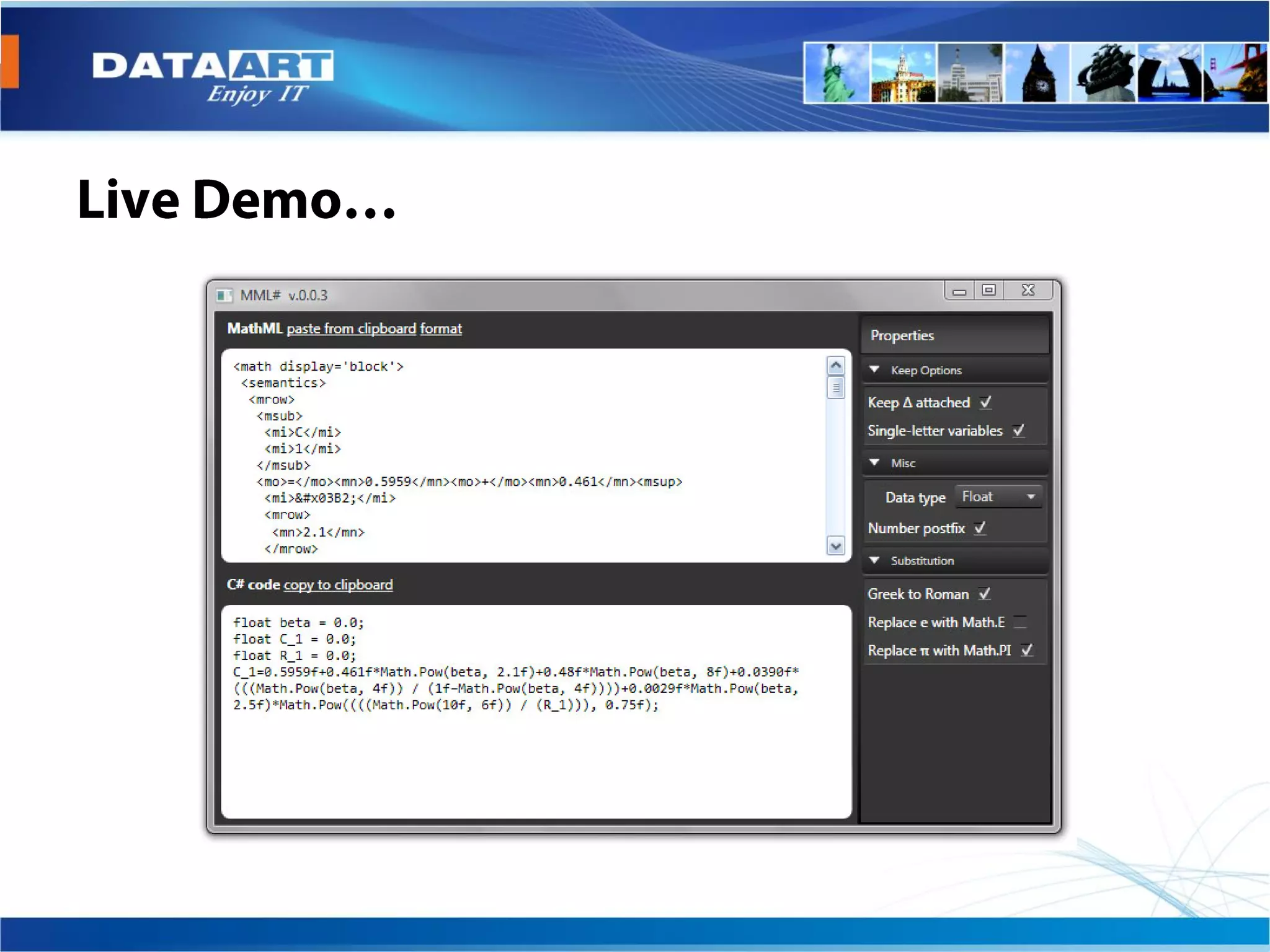This screenshot has width=1270, height=952.
Task: Minimize the MML# window
Action: pyautogui.click(x=959, y=291)
